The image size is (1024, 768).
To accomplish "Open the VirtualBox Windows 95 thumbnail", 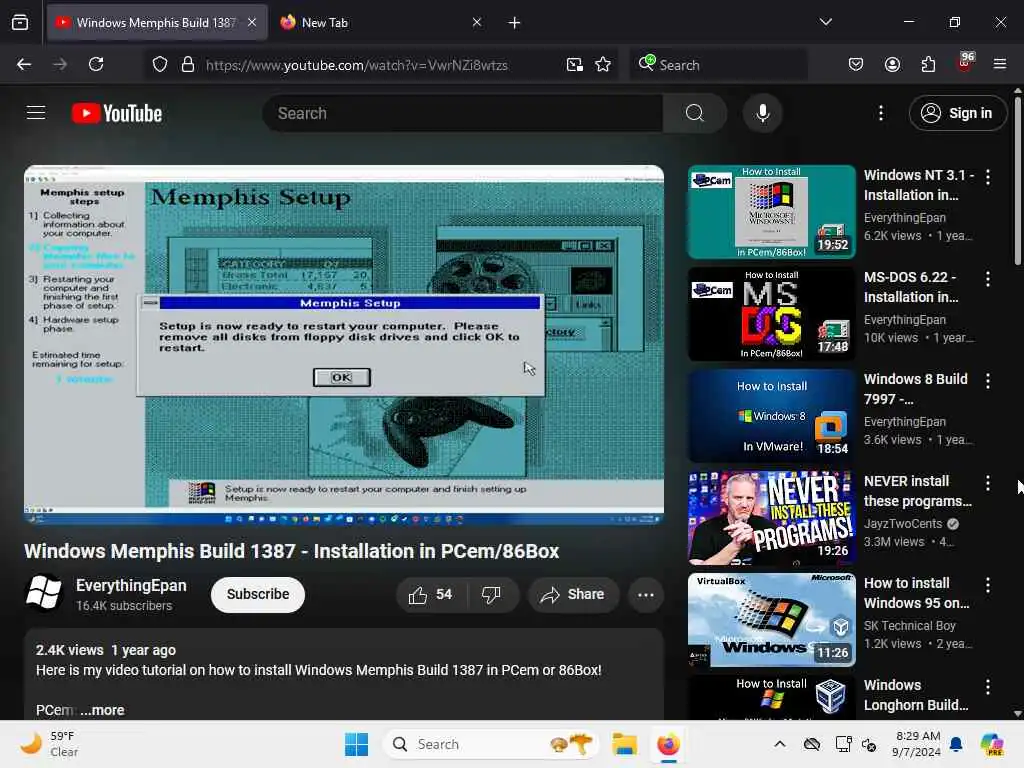I will click(771, 620).
